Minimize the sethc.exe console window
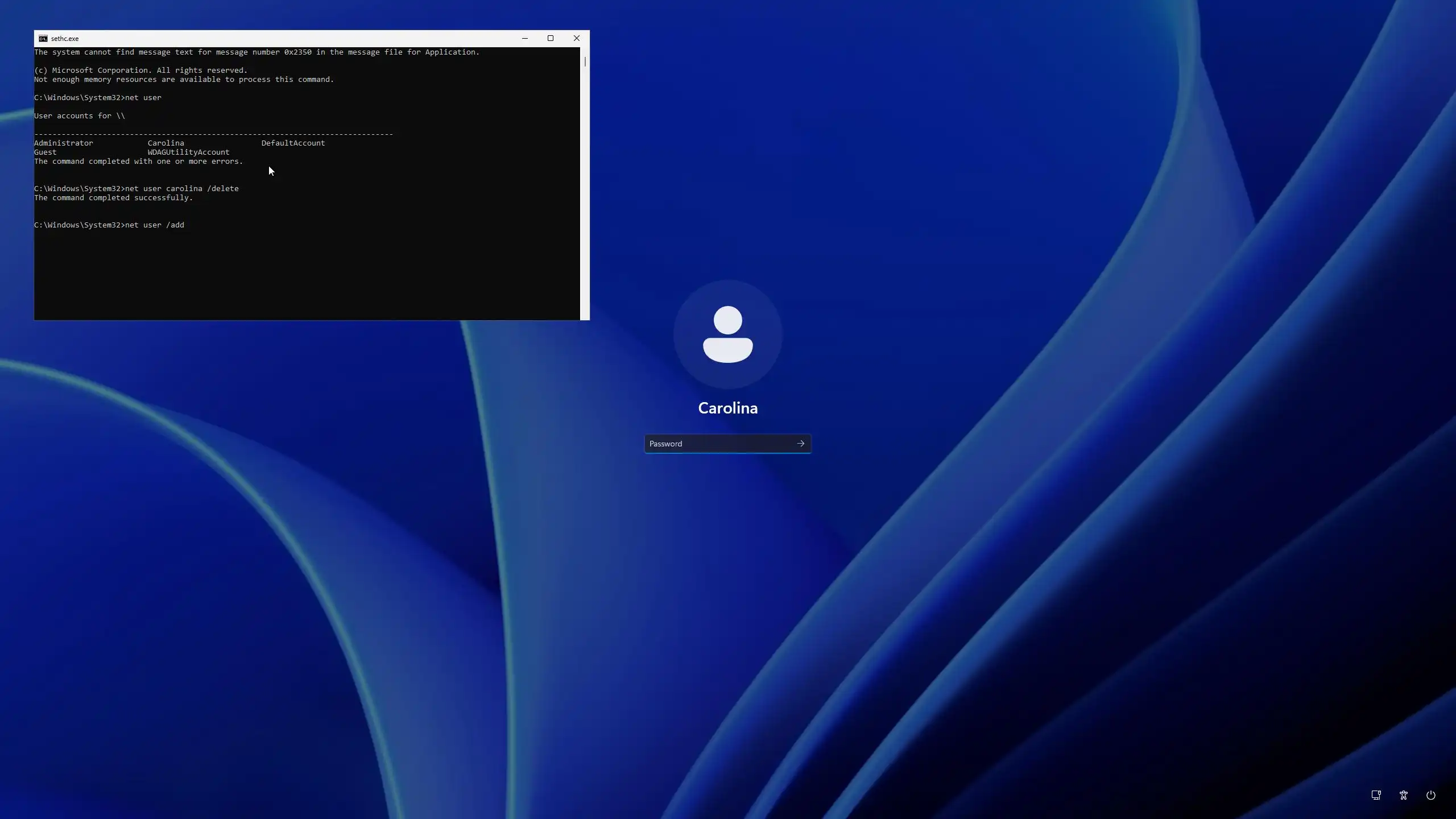The width and height of the screenshot is (1456, 819). (524, 39)
